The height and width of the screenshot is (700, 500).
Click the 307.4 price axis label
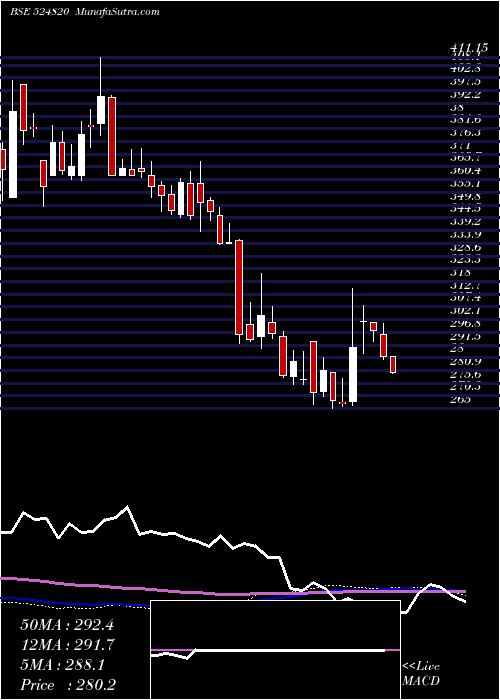click(466, 298)
